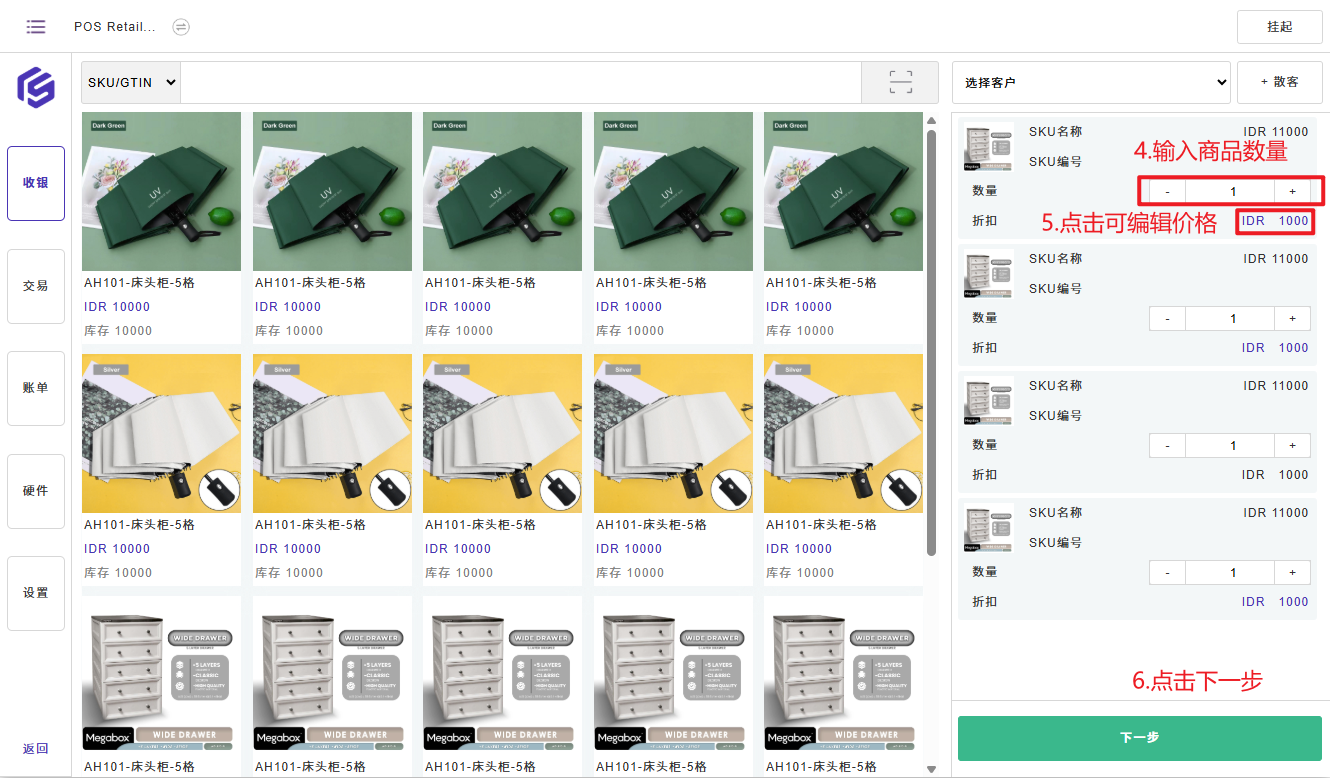Screen dimensions: 1330x778
Task: Decrease quantity of first cart item
Action: (1167, 191)
